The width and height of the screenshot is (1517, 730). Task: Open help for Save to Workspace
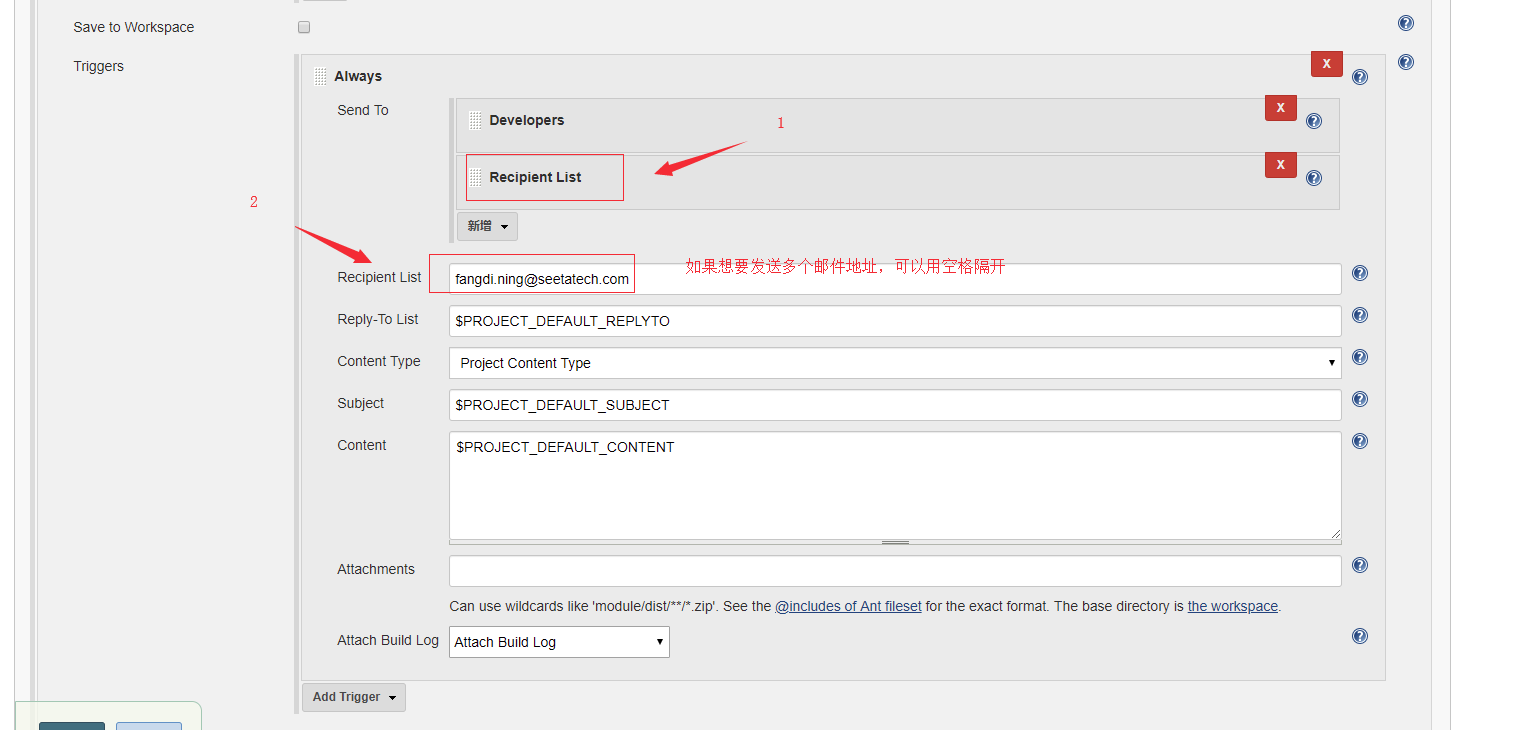pyautogui.click(x=1406, y=24)
